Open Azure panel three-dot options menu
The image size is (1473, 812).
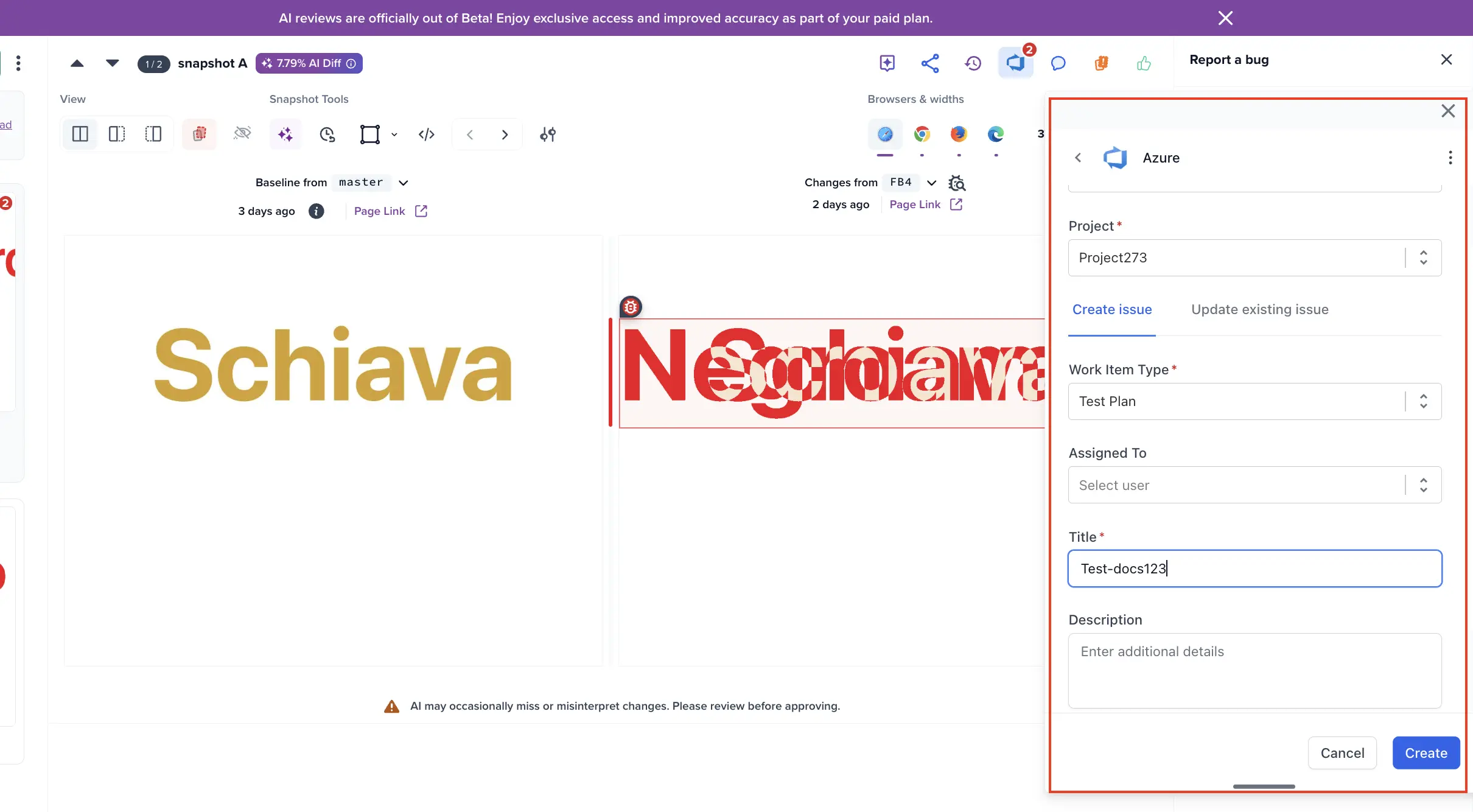click(x=1450, y=158)
